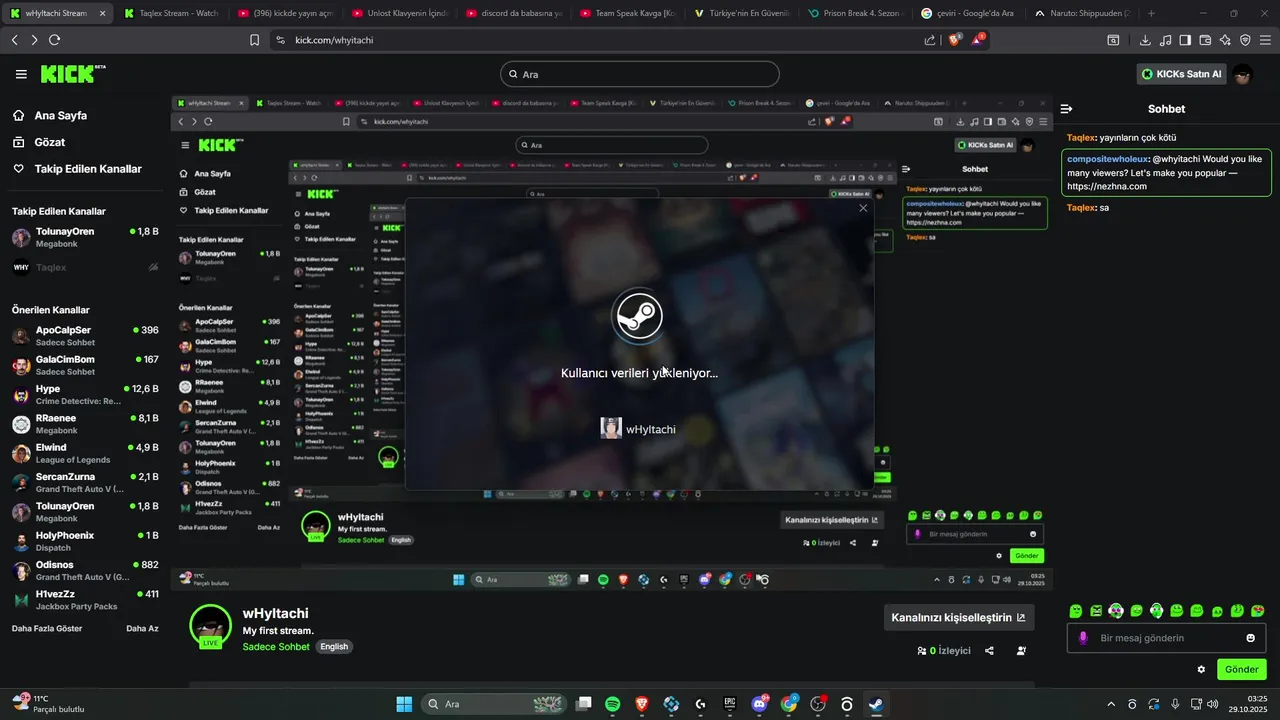Open Brave main menu

point(1265,40)
